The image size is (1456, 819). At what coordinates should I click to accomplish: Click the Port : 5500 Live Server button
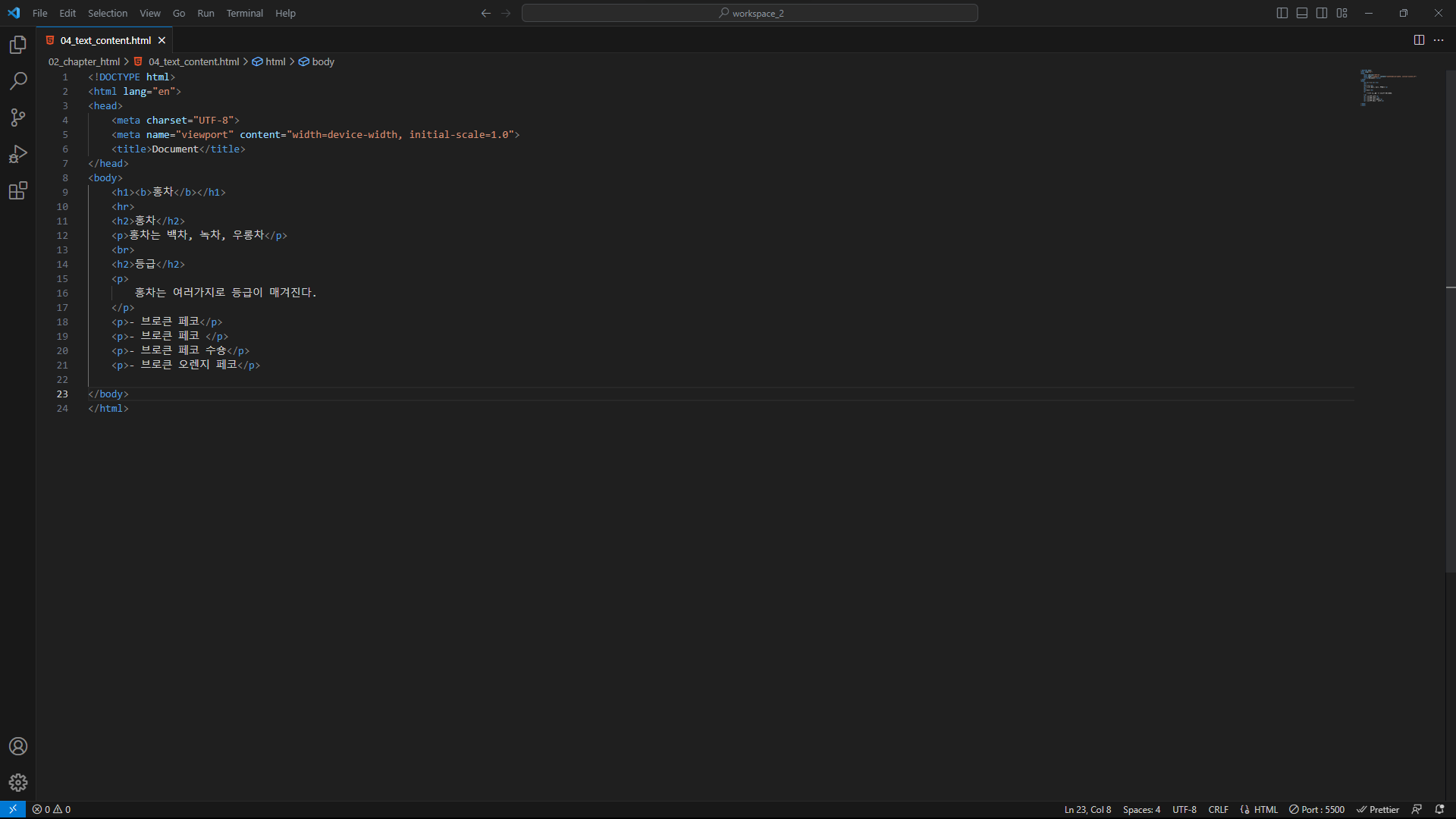[x=1317, y=809]
